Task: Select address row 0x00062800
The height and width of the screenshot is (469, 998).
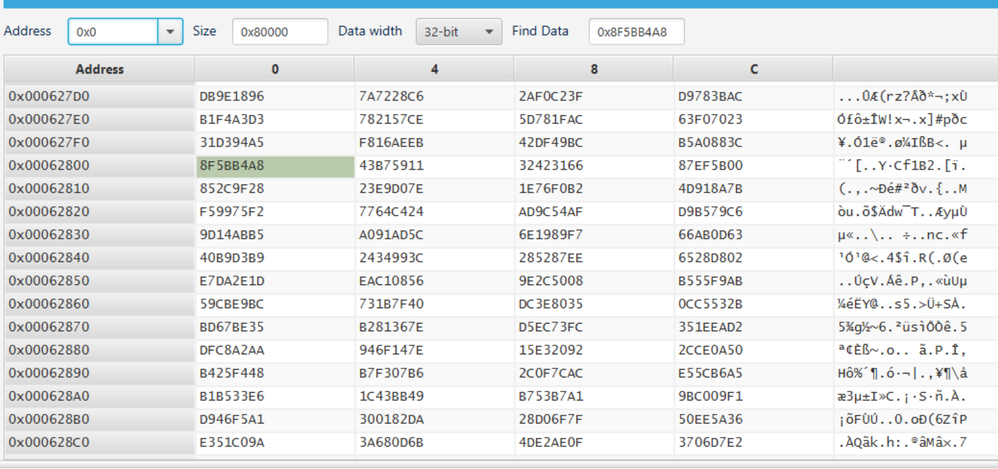Action: [x=100, y=166]
